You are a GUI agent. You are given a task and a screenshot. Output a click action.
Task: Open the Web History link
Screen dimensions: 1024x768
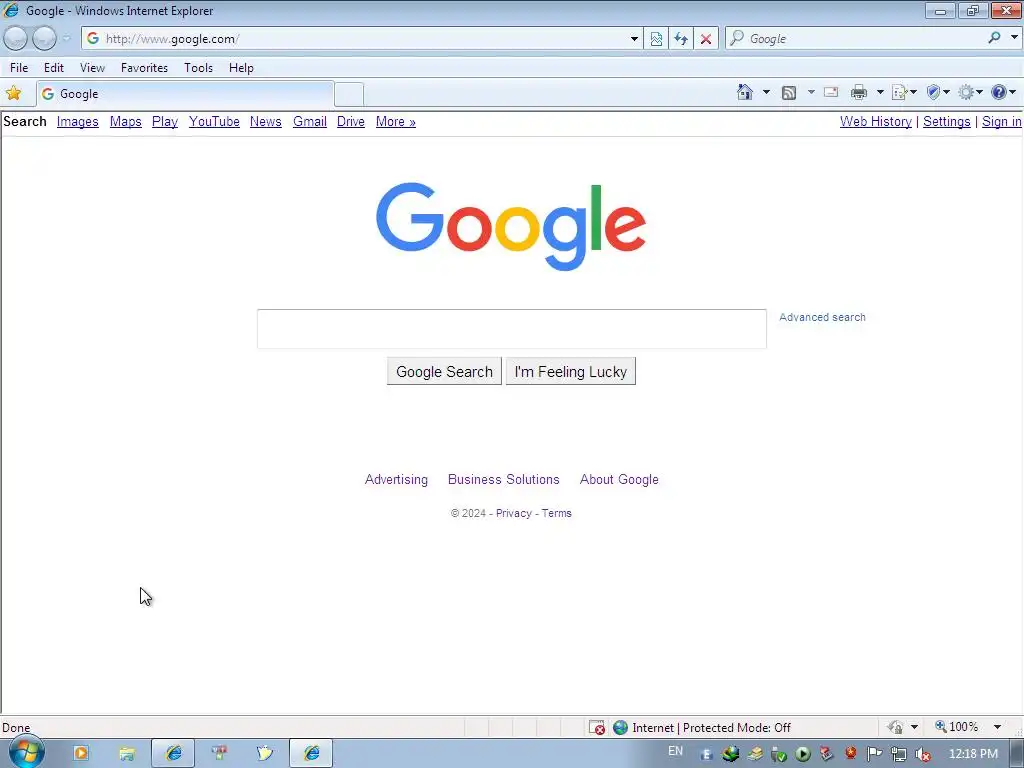876,121
